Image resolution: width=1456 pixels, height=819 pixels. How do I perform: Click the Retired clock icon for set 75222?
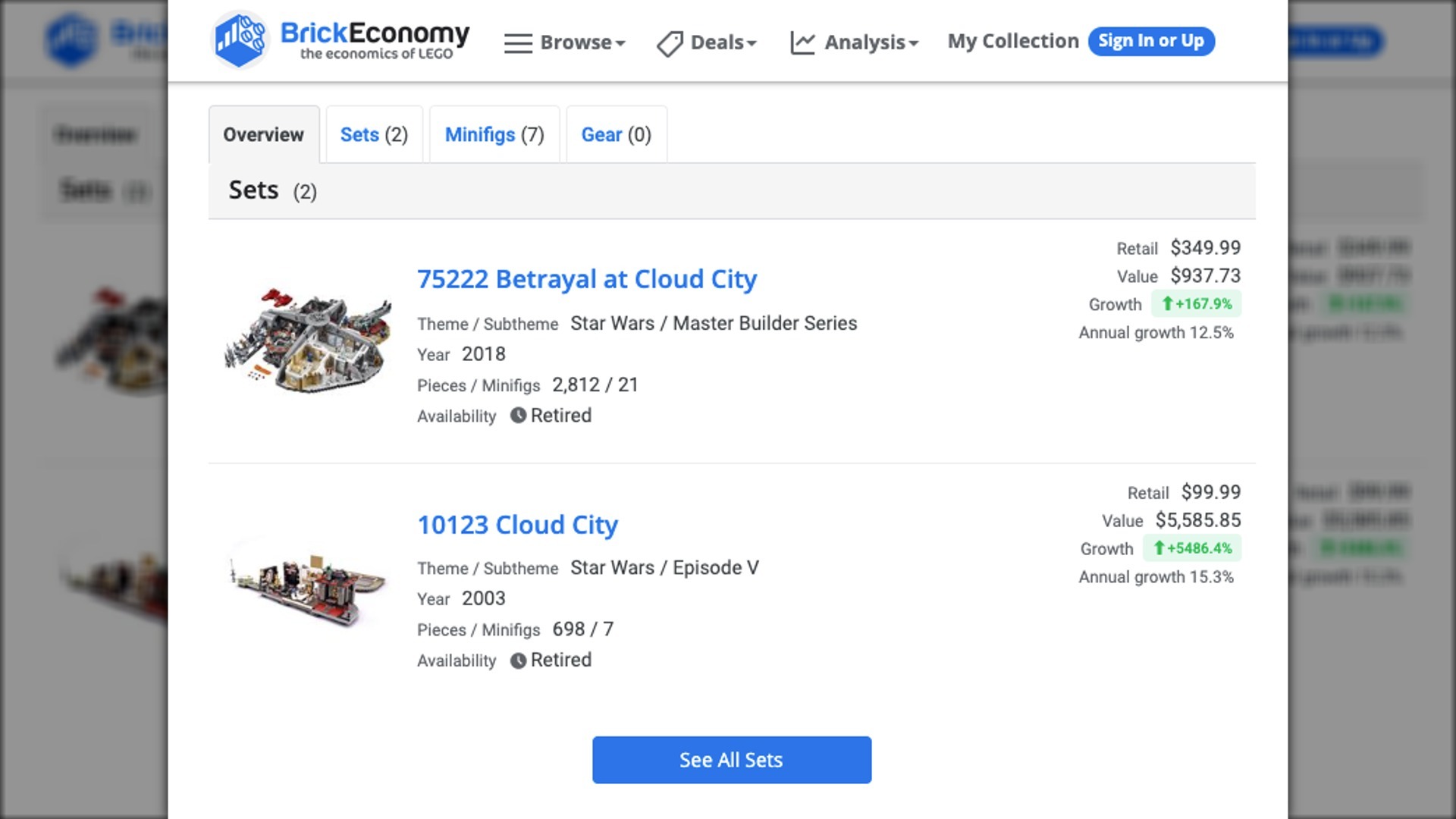518,416
